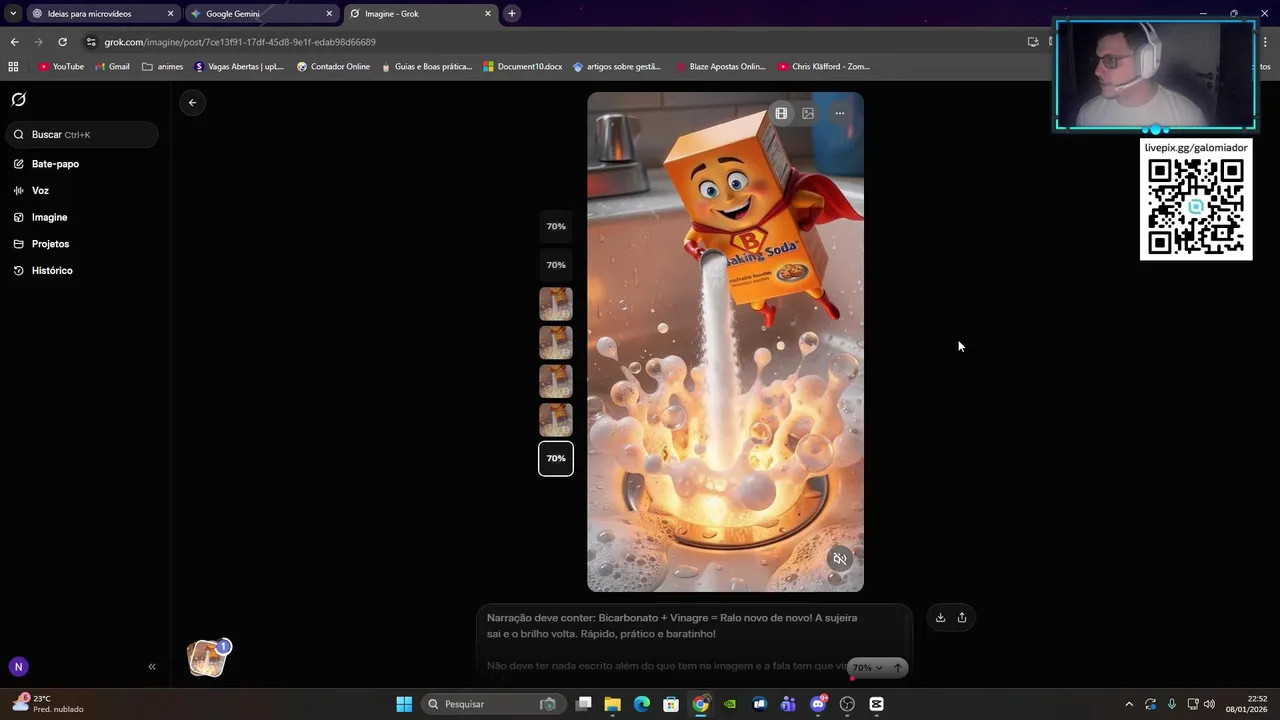The image size is (1280, 720).
Task: Click the Grok logo icon in sidebar
Action: pos(18,100)
